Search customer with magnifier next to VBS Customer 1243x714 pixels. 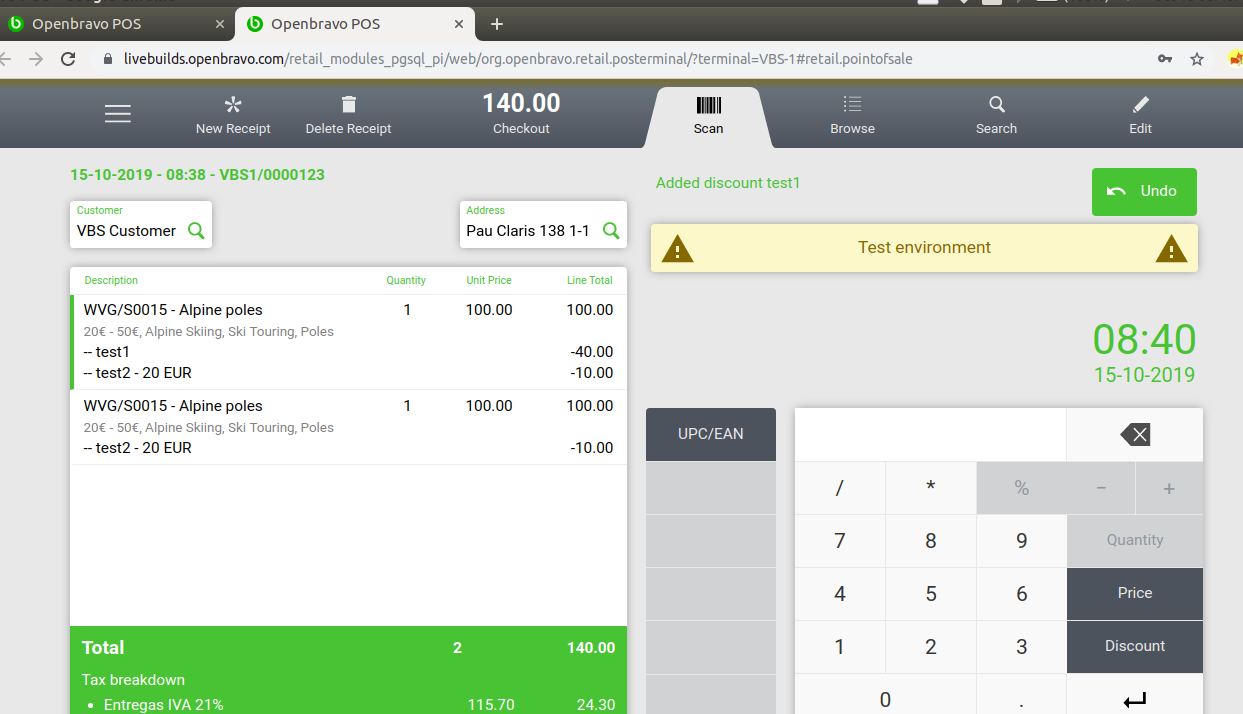coord(196,231)
